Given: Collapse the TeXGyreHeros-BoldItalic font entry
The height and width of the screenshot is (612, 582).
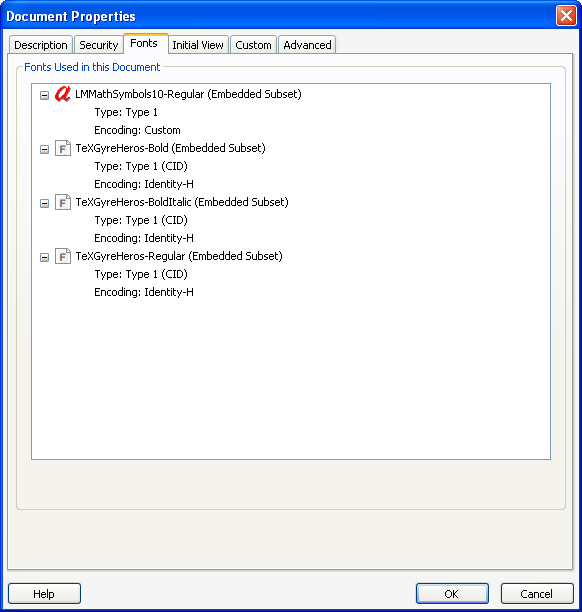Looking at the screenshot, I should (44, 203).
